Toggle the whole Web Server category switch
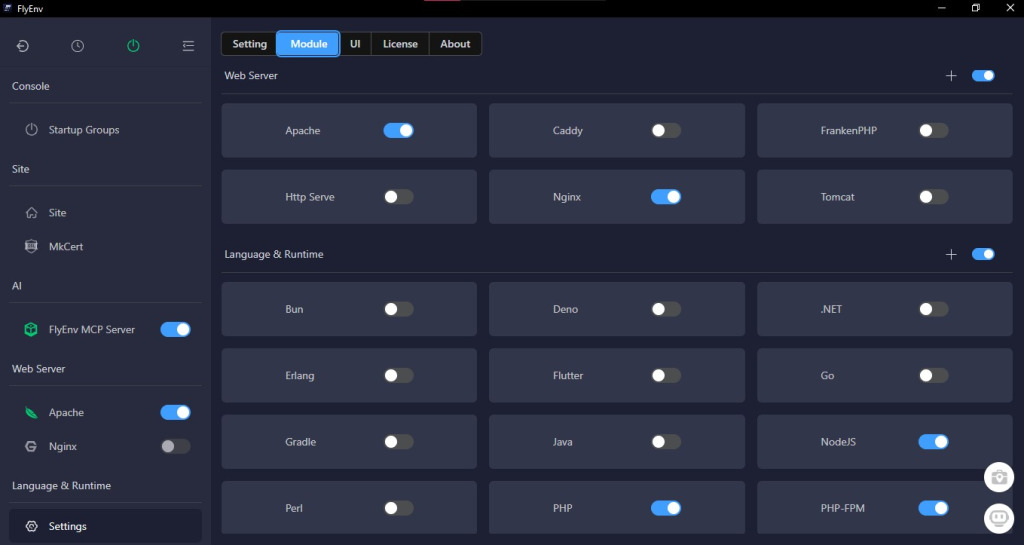The image size is (1024, 545). [x=983, y=76]
